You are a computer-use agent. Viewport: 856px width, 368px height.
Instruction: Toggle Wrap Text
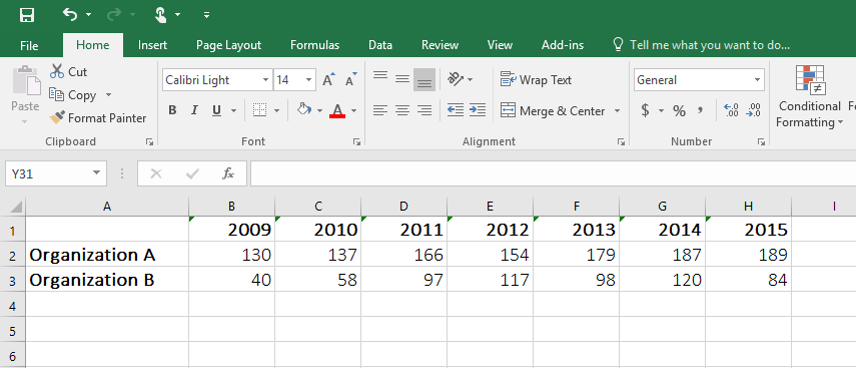(536, 80)
